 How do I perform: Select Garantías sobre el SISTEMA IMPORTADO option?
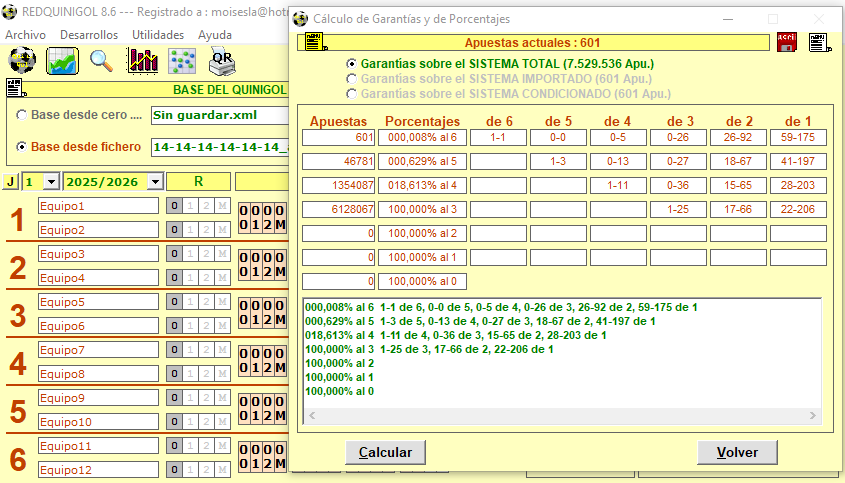point(351,79)
